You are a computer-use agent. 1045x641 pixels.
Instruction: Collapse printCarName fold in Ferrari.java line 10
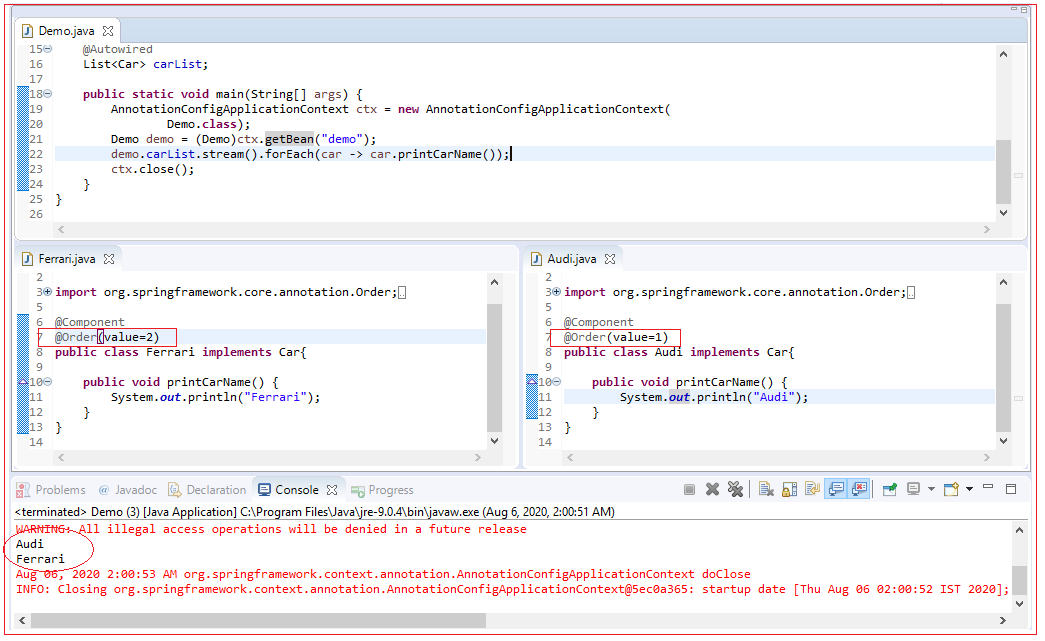48,382
